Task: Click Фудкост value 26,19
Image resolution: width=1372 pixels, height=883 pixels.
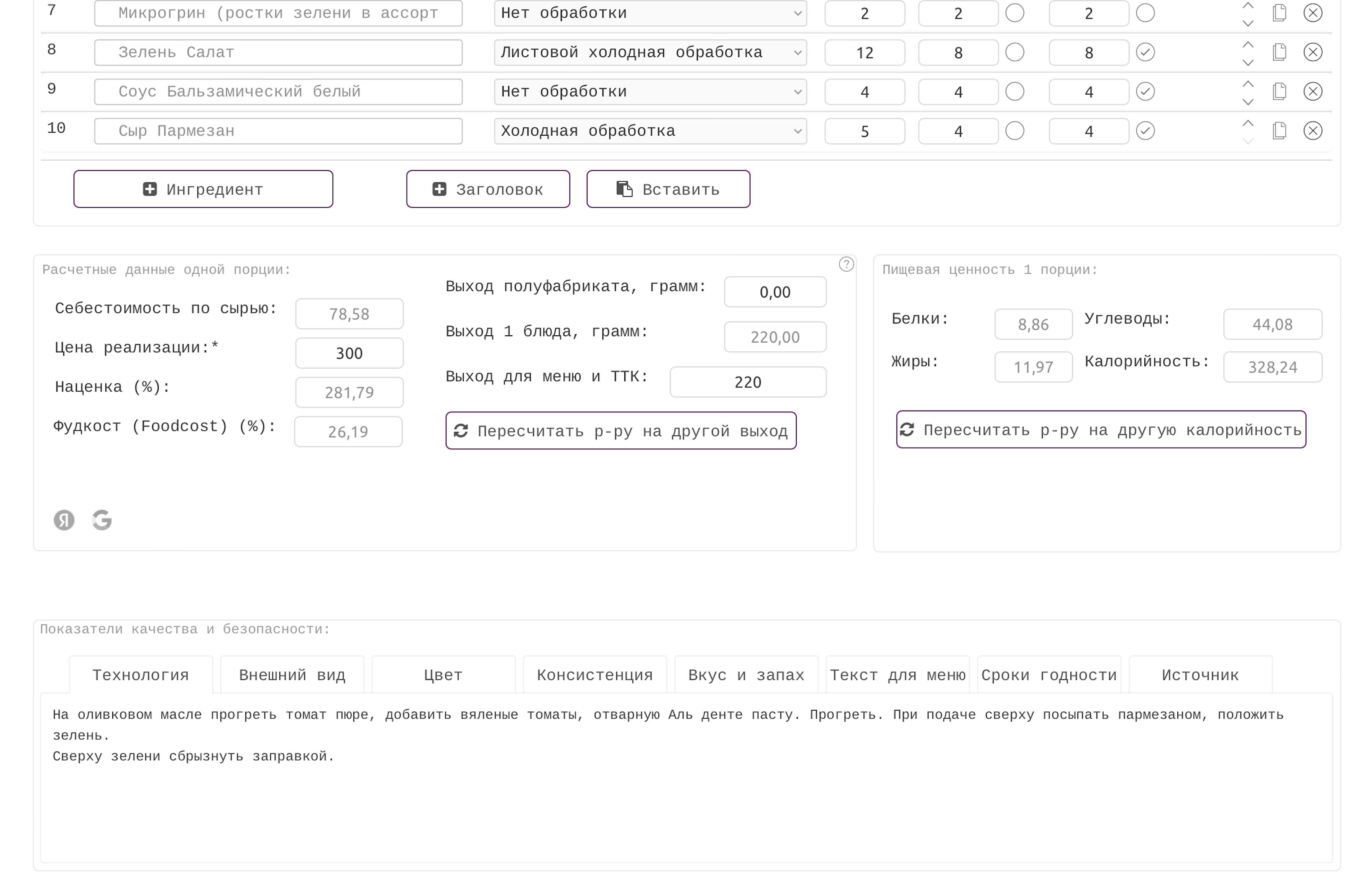Action: 348,432
